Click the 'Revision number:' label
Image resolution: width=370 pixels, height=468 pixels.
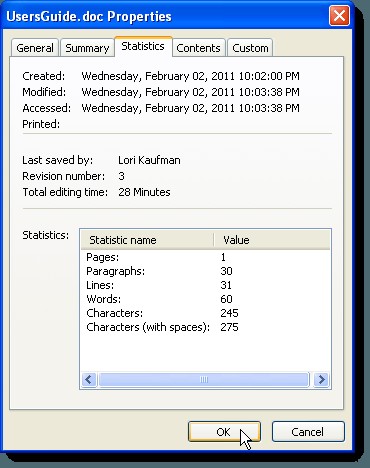pos(63,176)
